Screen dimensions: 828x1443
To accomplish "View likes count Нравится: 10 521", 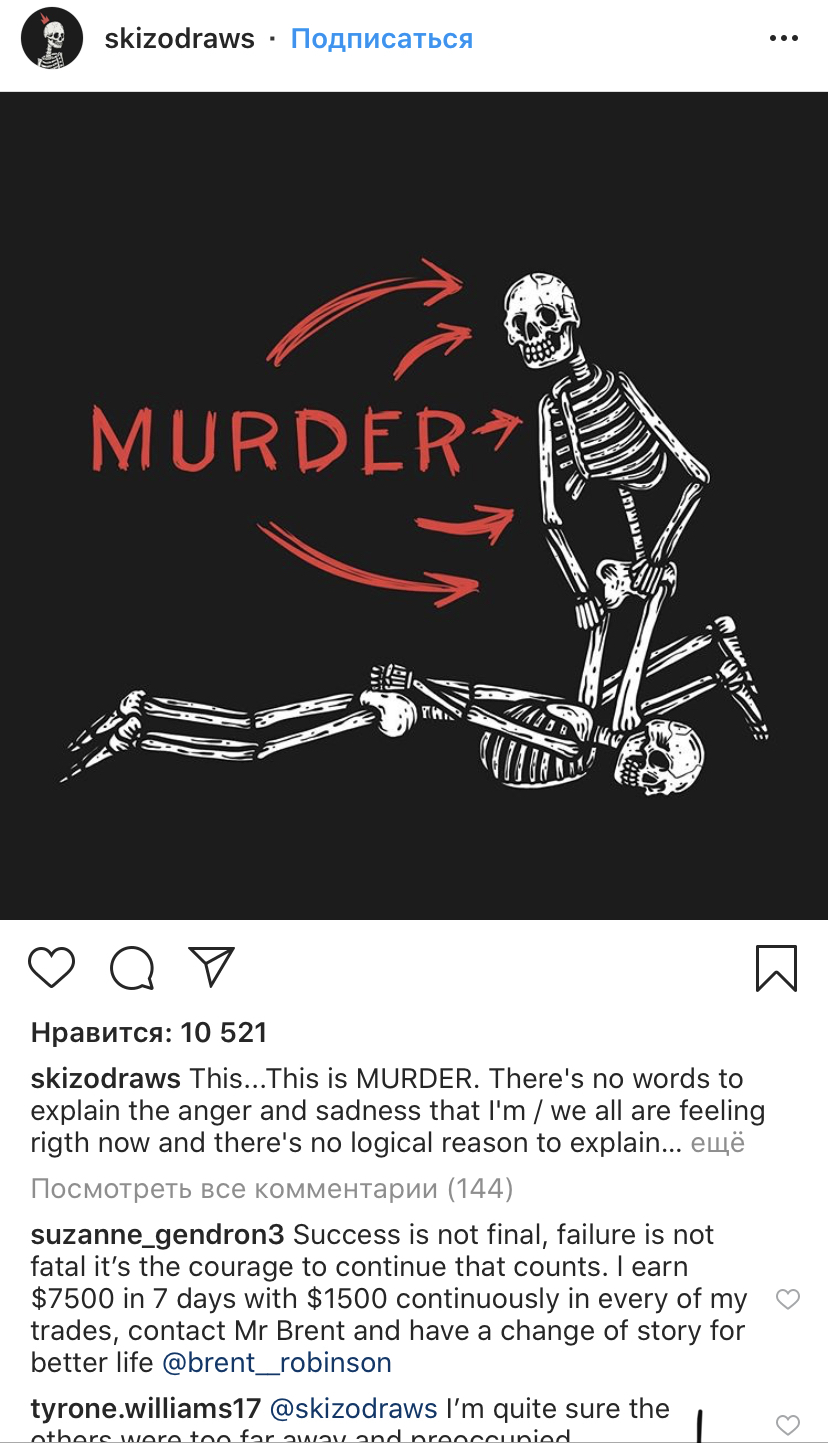I will (149, 1033).
